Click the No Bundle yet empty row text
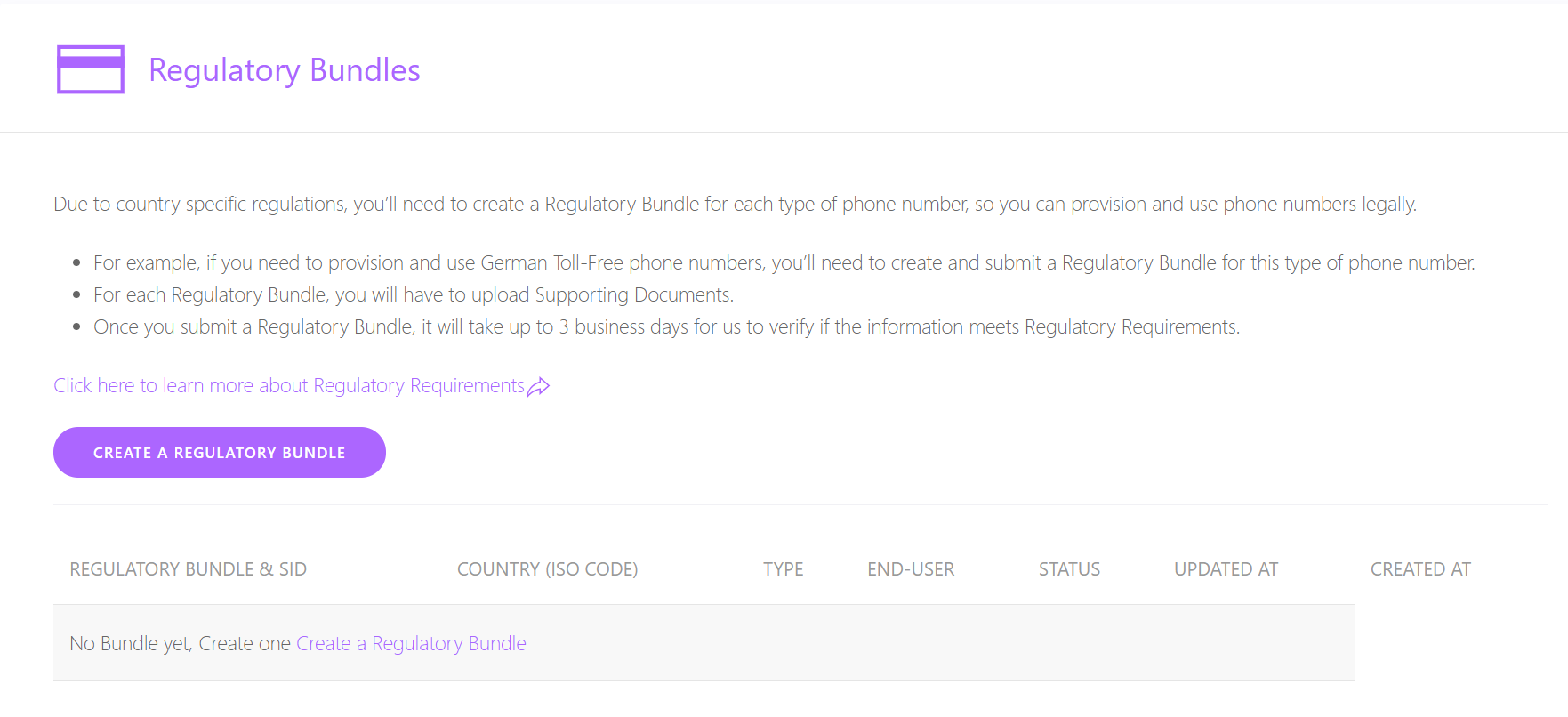 pyautogui.click(x=181, y=643)
